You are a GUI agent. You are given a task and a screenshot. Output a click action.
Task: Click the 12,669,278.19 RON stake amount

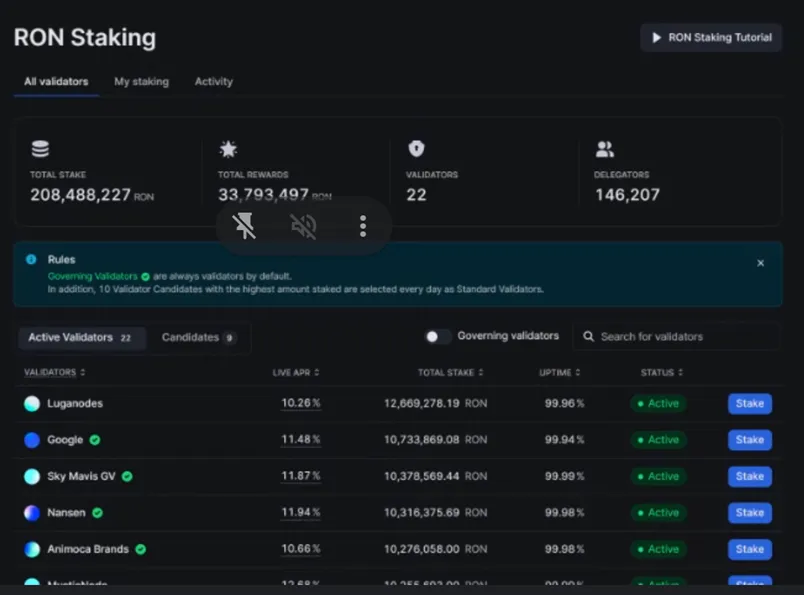[435, 404]
